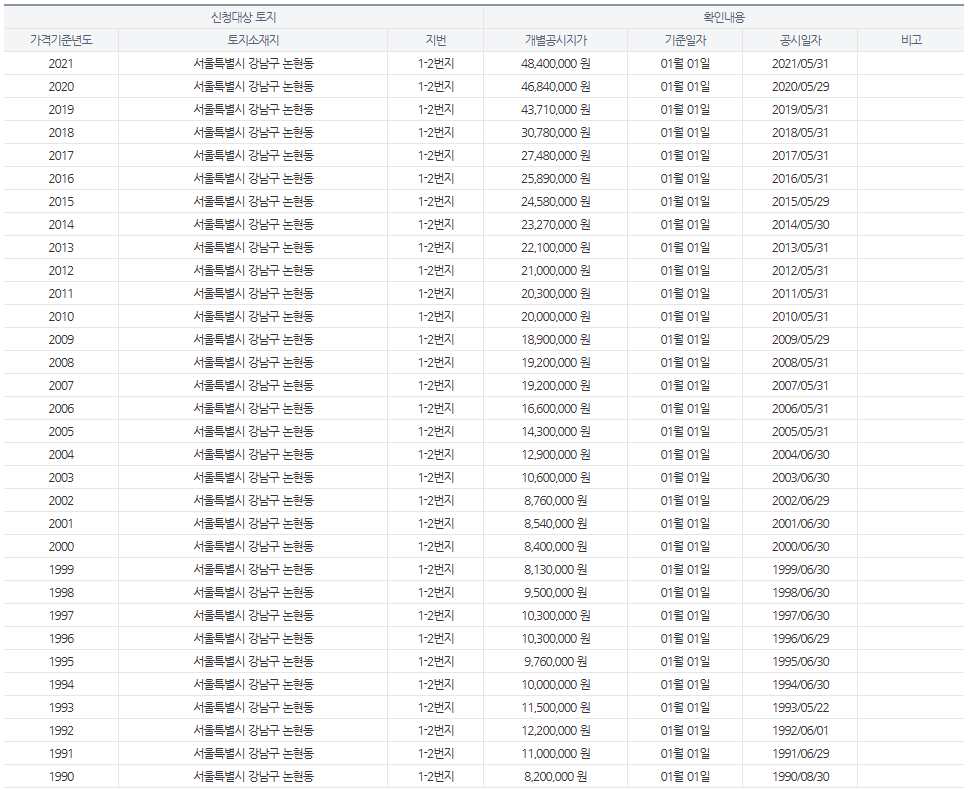
Task: Select the price 16,600,000 원
Action: pos(556,409)
